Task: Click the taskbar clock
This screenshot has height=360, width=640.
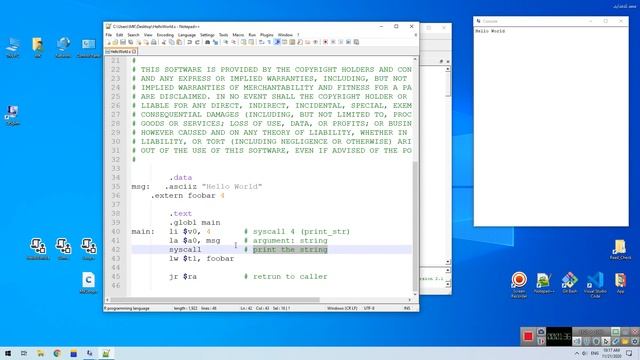Action: pos(611,353)
